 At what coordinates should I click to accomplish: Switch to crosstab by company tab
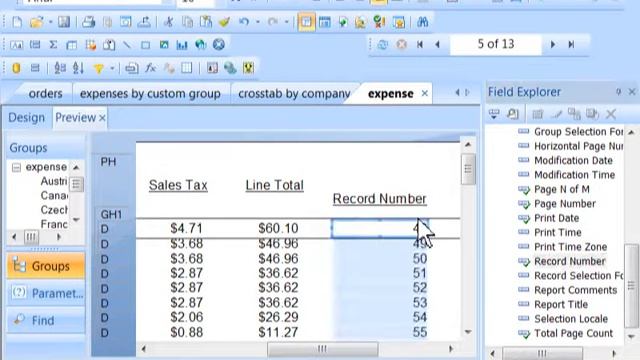click(x=294, y=93)
